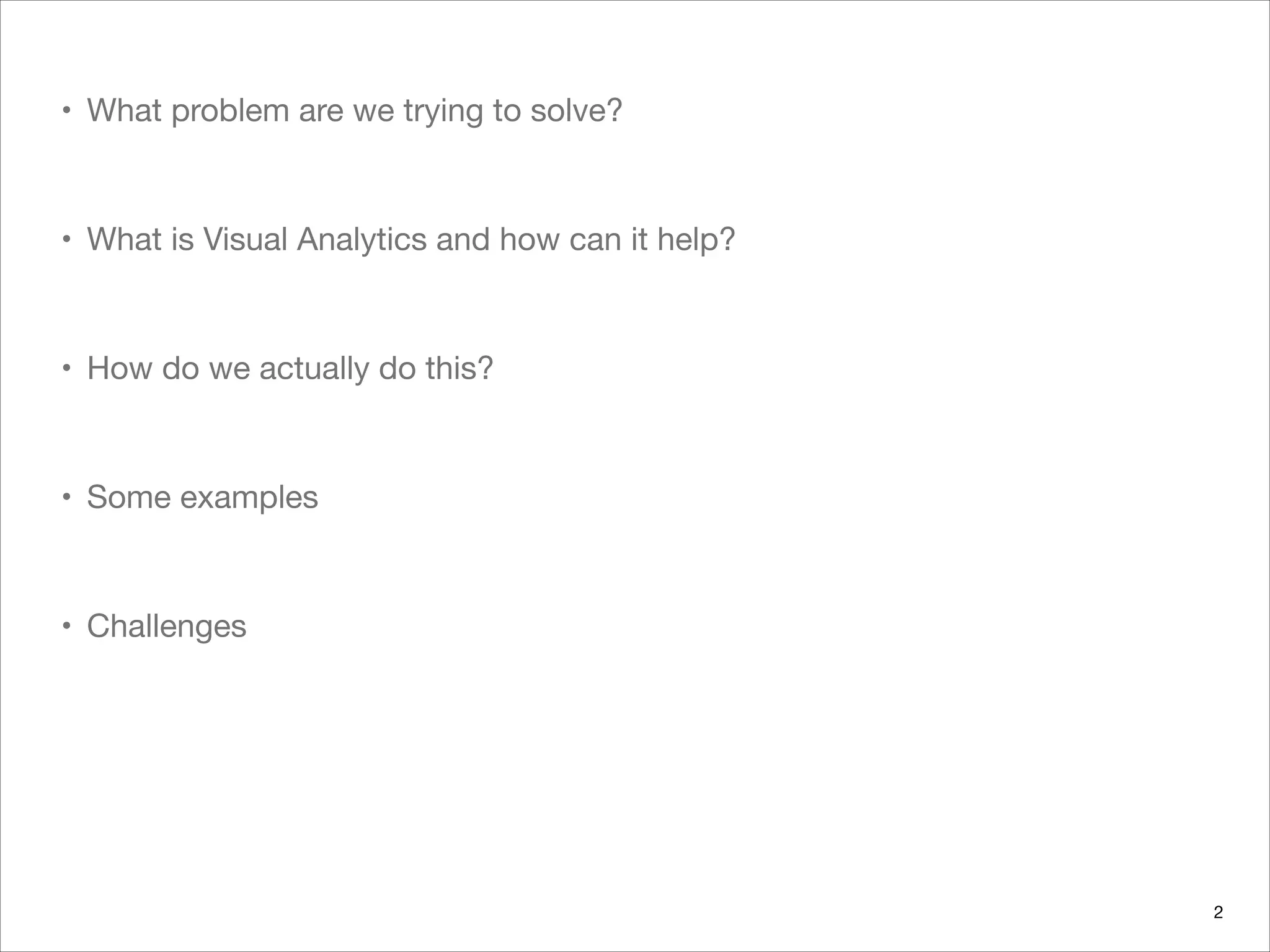Select the 'What is Visual Analytics' bullet line
The width and height of the screenshot is (1270, 952).
tap(411, 240)
